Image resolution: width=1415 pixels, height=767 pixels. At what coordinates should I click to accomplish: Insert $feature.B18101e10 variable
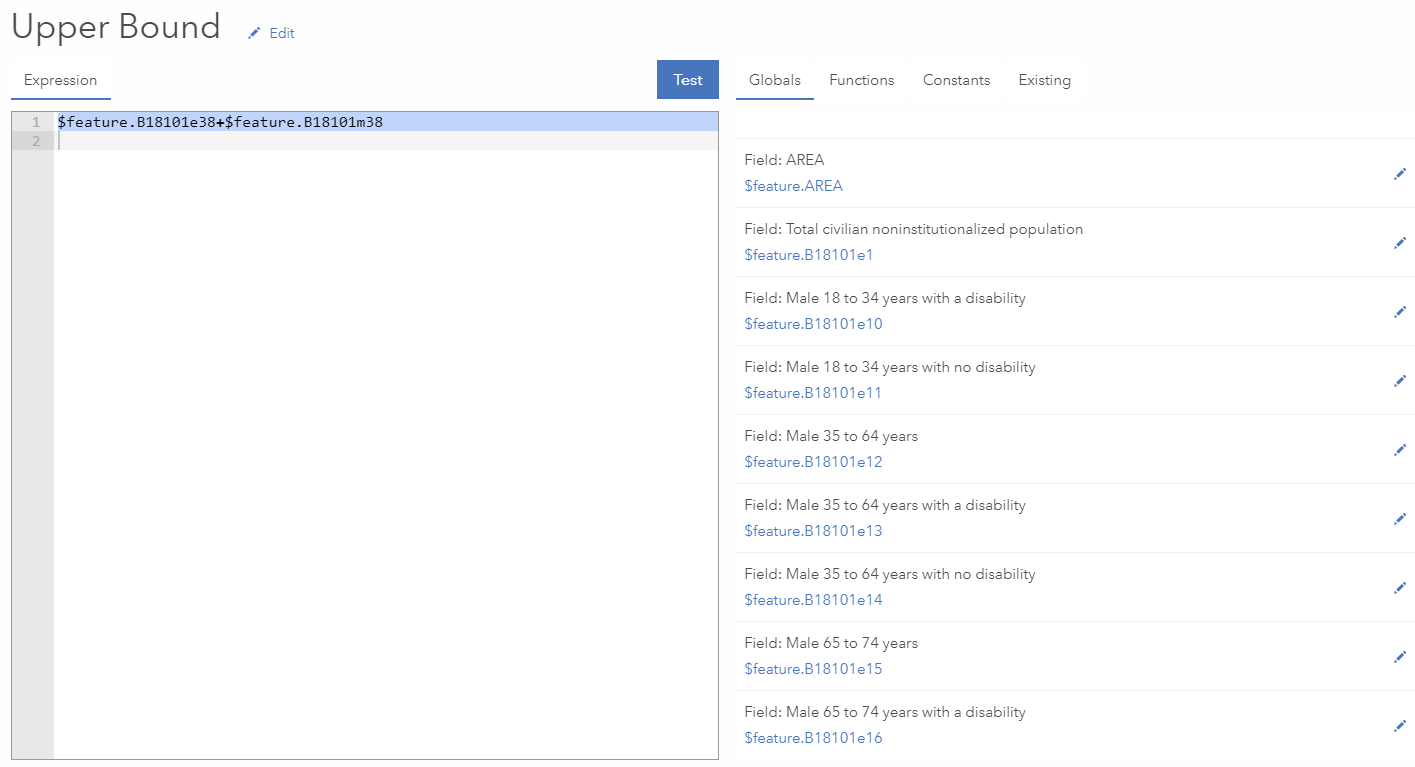pyautogui.click(x=813, y=324)
